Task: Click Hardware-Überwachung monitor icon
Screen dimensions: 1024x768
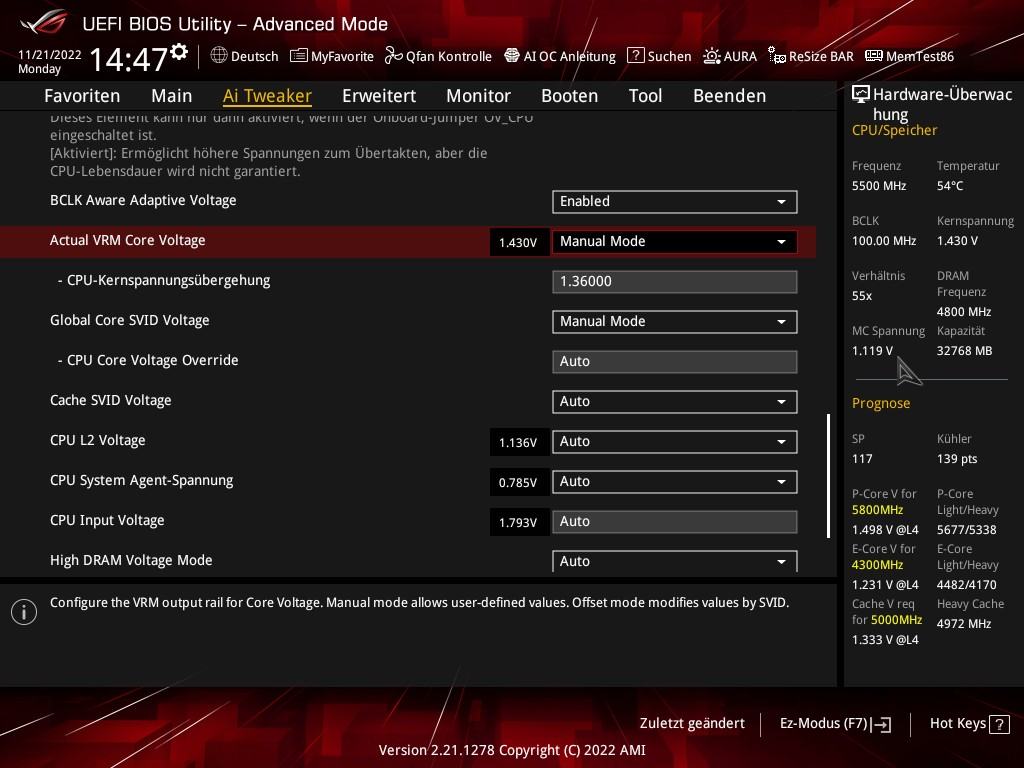Action: [x=861, y=95]
